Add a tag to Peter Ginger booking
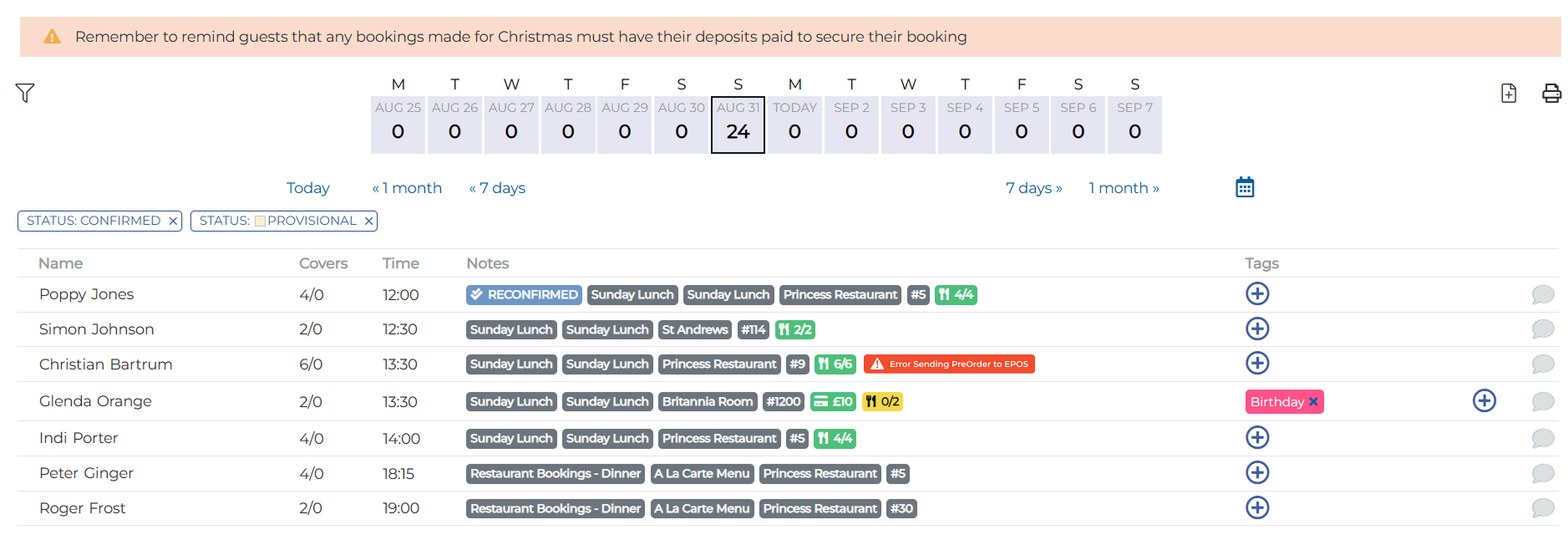This screenshot has height=540, width=1568. 1257,473
